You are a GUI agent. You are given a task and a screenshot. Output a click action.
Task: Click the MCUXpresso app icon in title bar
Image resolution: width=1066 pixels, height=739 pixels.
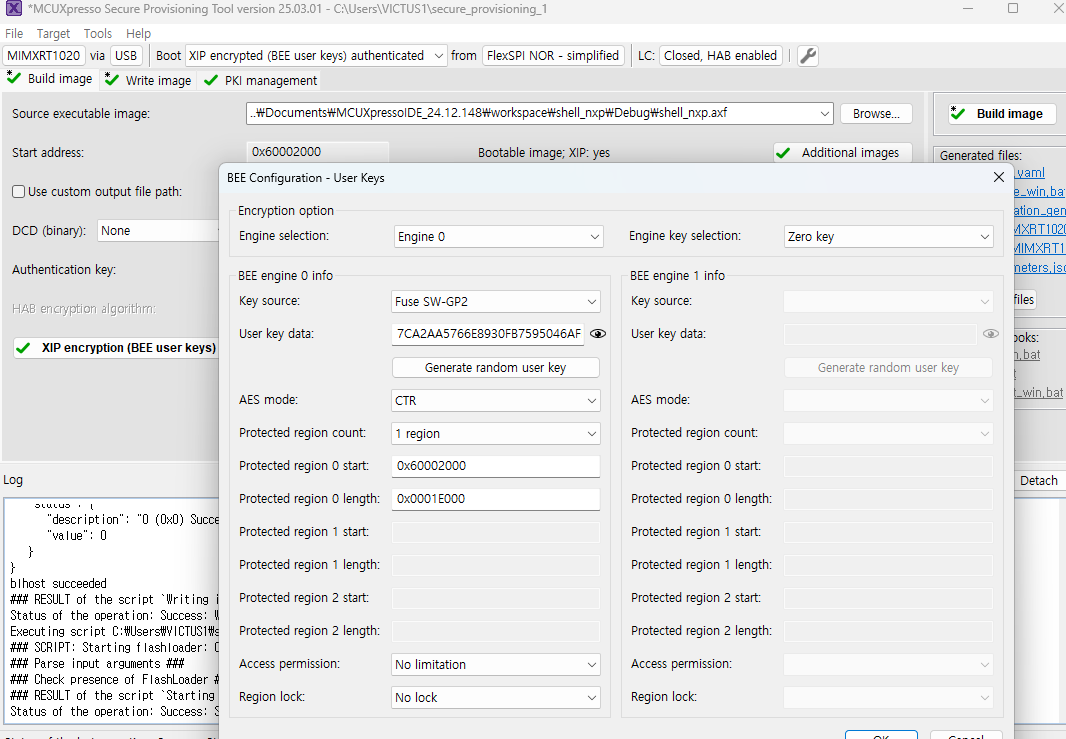(14, 9)
